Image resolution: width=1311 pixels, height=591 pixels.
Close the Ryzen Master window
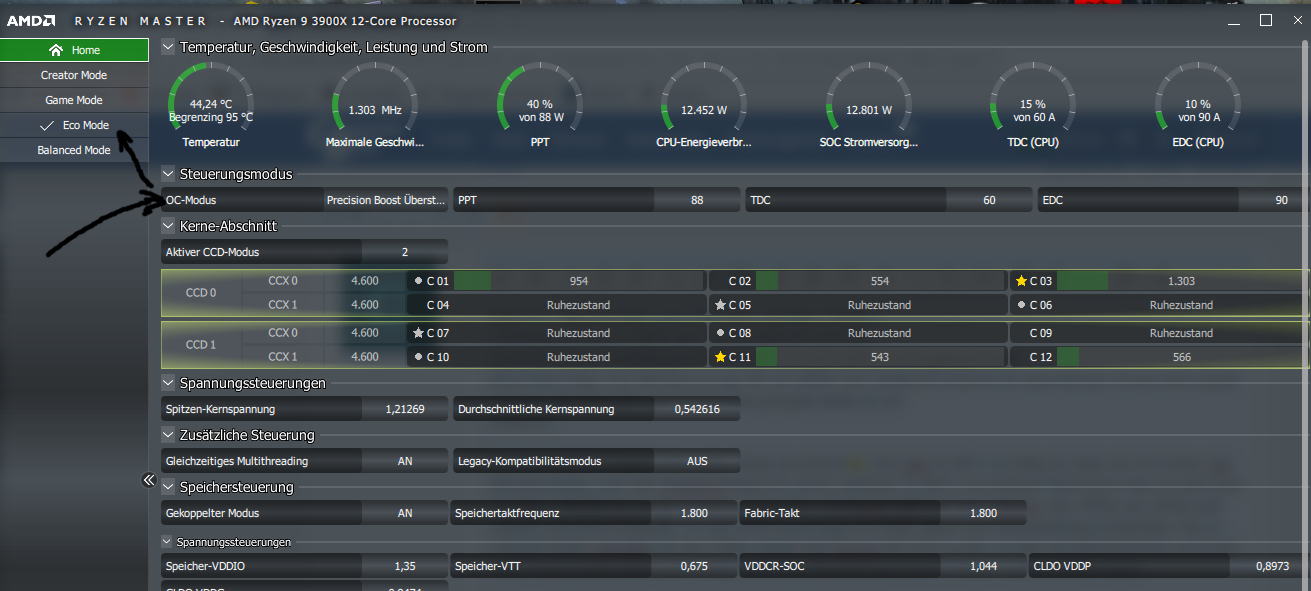(x=1298, y=20)
